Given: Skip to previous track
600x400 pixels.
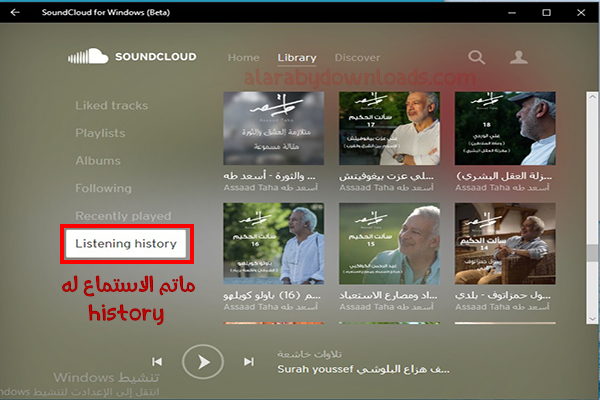Looking at the screenshot, I should [x=157, y=362].
